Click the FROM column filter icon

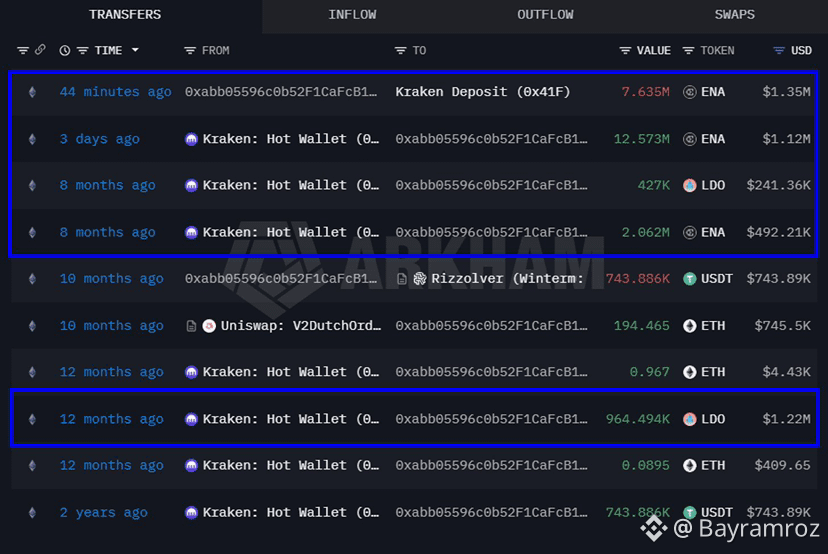(190, 51)
